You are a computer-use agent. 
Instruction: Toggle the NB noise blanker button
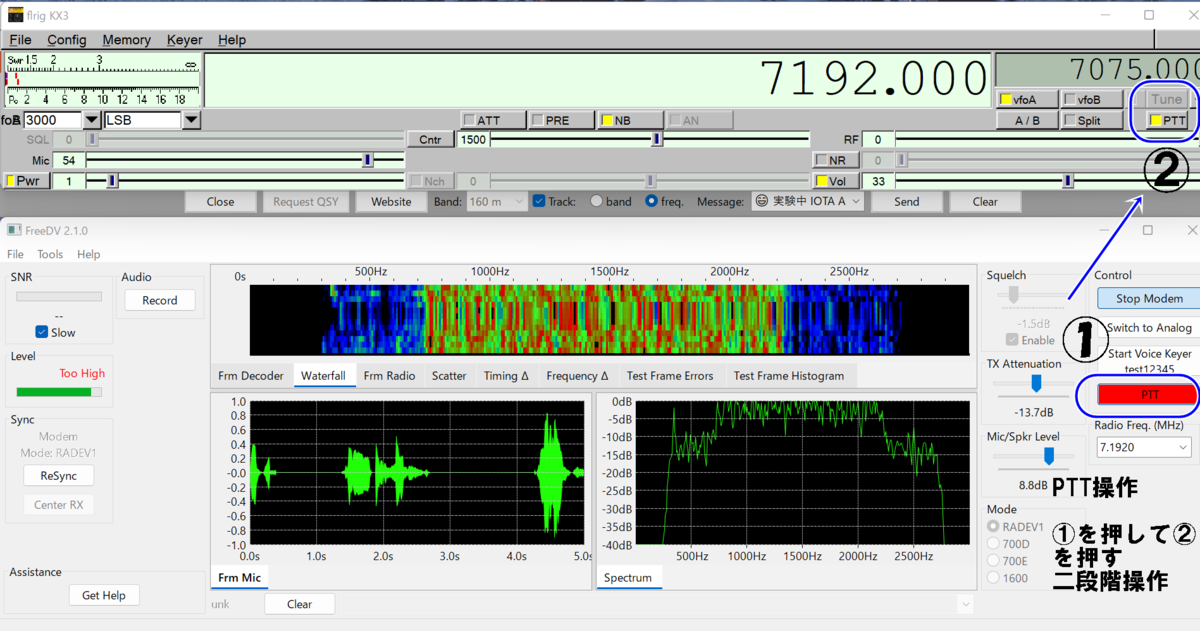pyautogui.click(x=631, y=120)
